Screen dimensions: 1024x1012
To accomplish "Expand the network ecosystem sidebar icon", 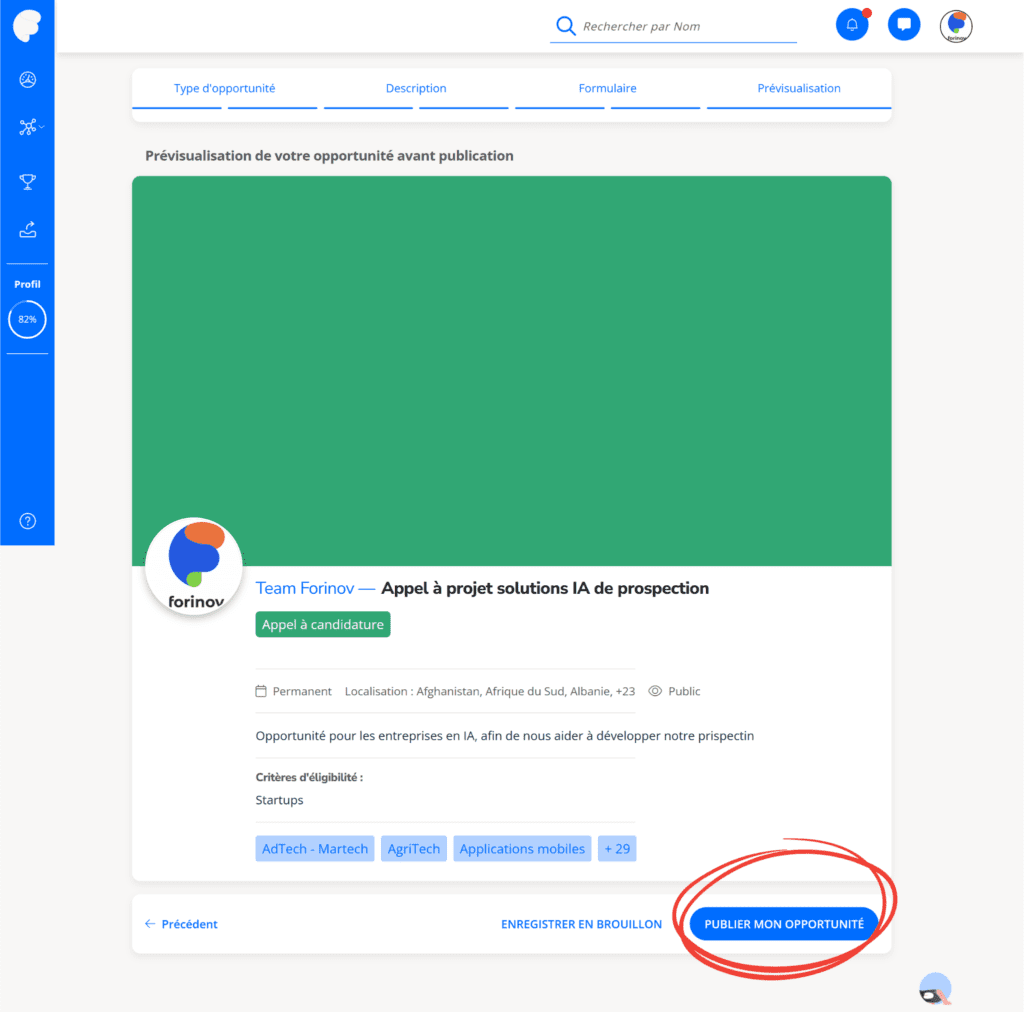I will [x=27, y=127].
